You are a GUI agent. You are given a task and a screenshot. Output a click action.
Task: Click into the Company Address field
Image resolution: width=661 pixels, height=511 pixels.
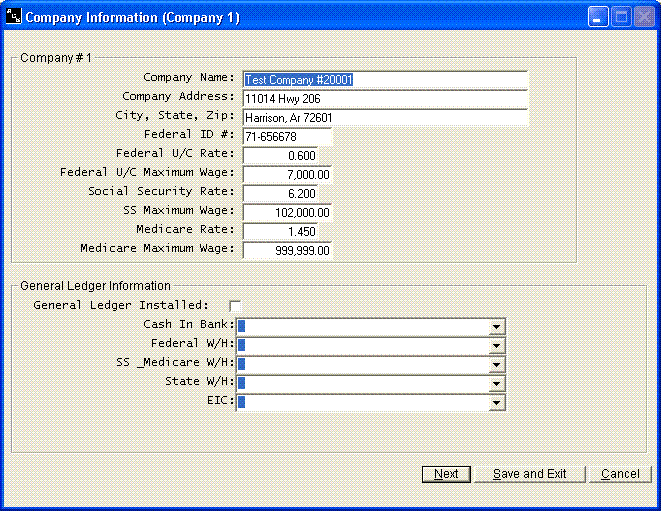pos(384,98)
